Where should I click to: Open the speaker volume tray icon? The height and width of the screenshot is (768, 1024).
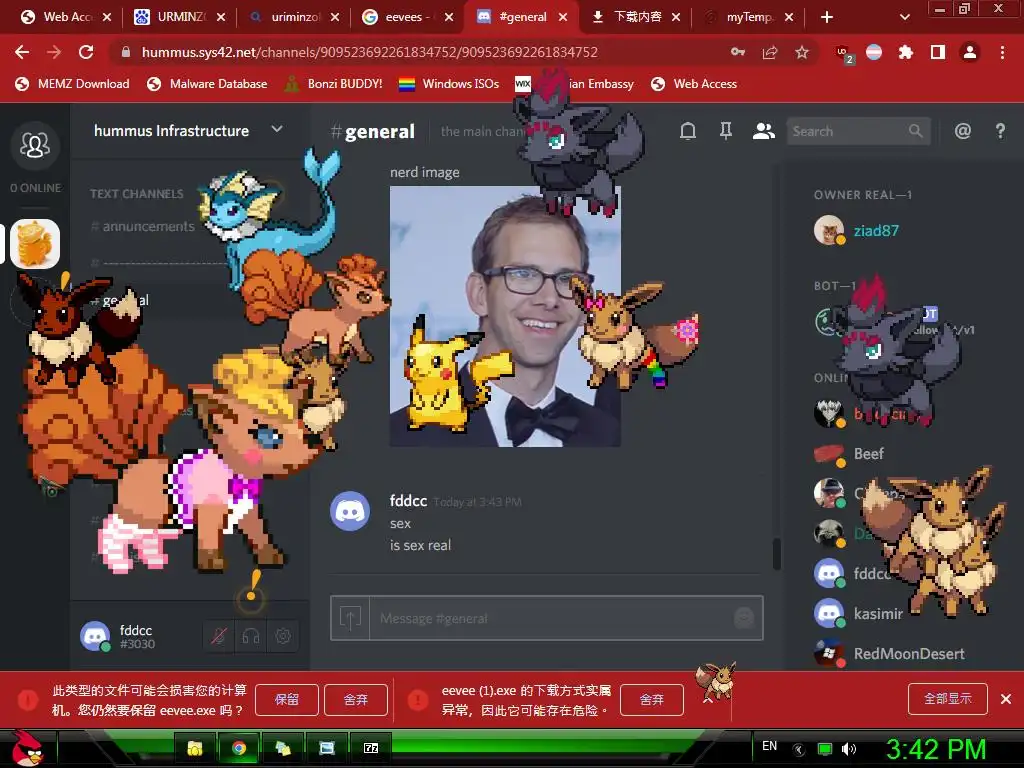[849, 749]
